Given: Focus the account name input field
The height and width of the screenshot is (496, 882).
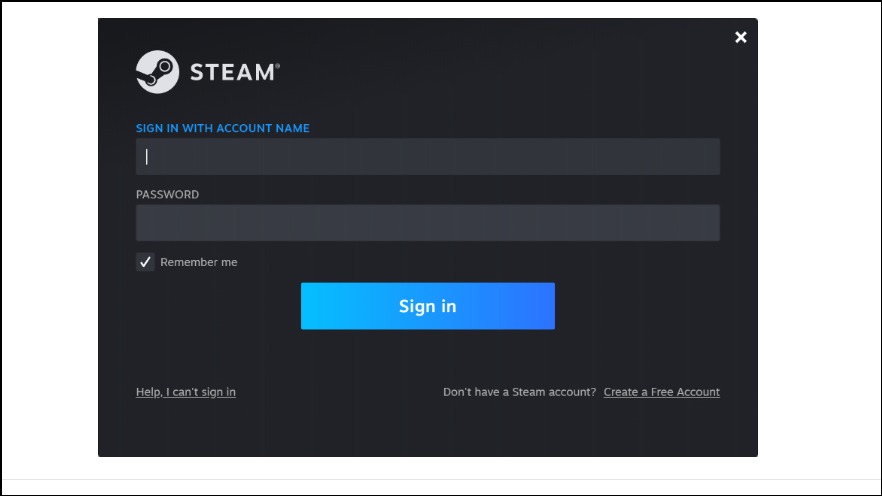Looking at the screenshot, I should click(x=428, y=156).
